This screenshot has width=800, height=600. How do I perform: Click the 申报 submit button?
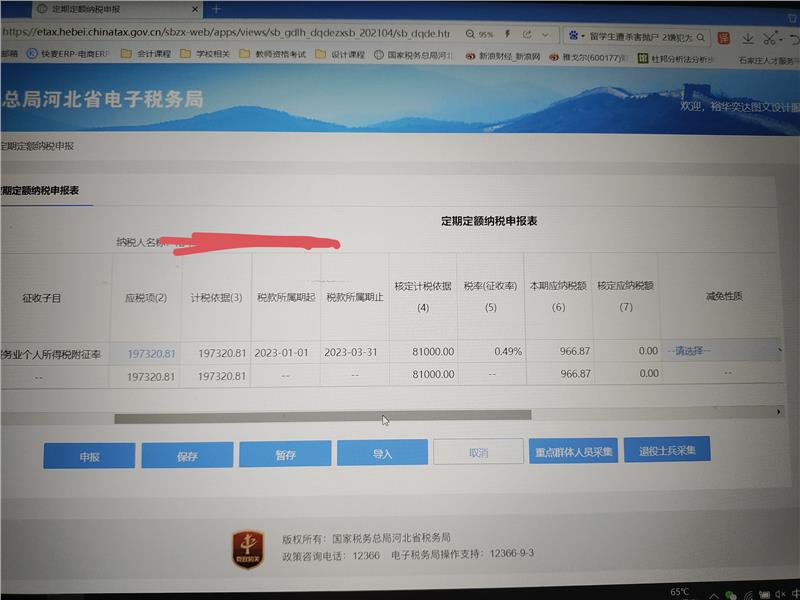89,456
